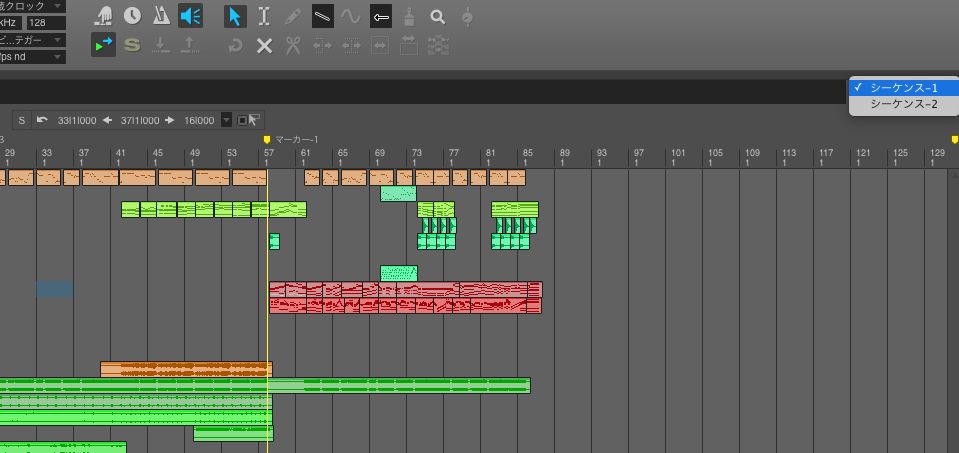Toggle the metronome click

(x=161, y=16)
